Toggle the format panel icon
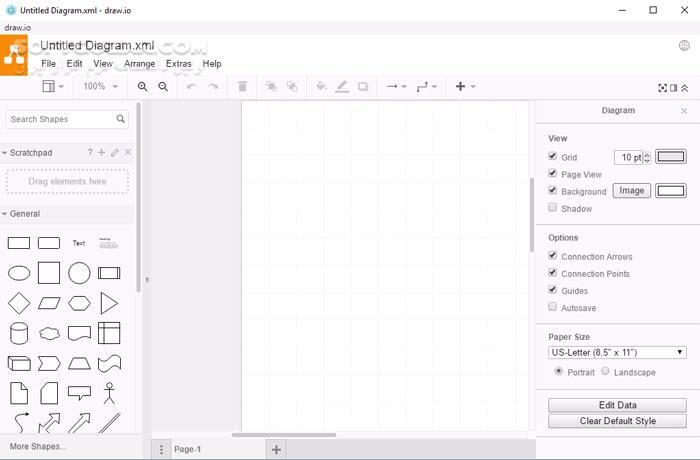The width and height of the screenshot is (700, 460). (674, 88)
